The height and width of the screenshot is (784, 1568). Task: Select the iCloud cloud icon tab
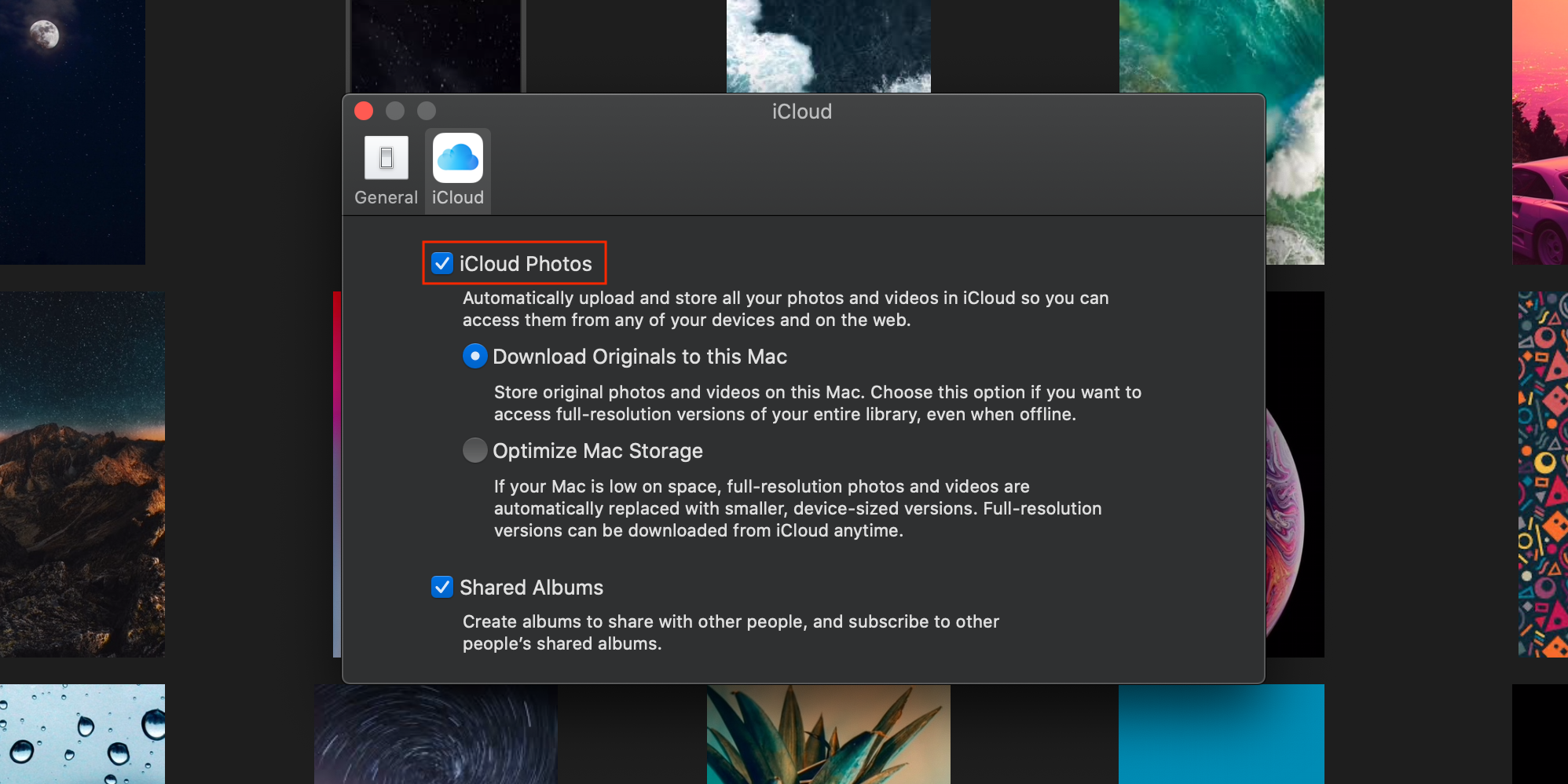pos(458,170)
